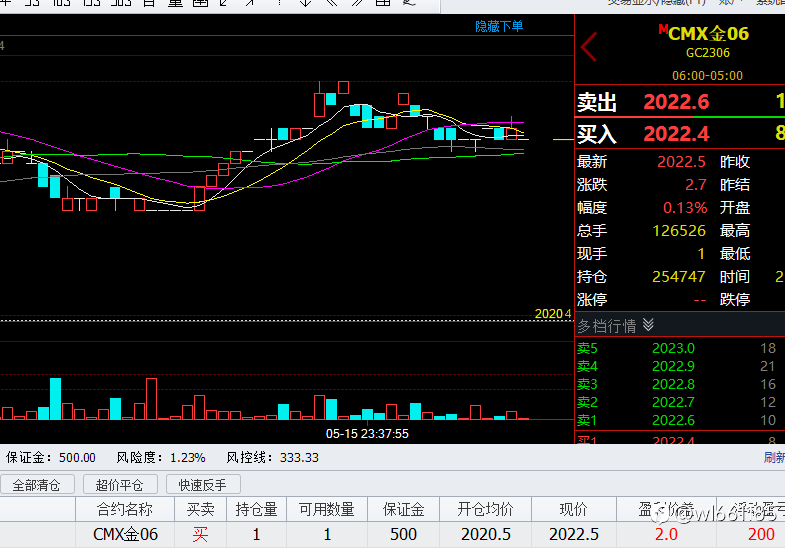Click the 现手 value 1

(701, 254)
